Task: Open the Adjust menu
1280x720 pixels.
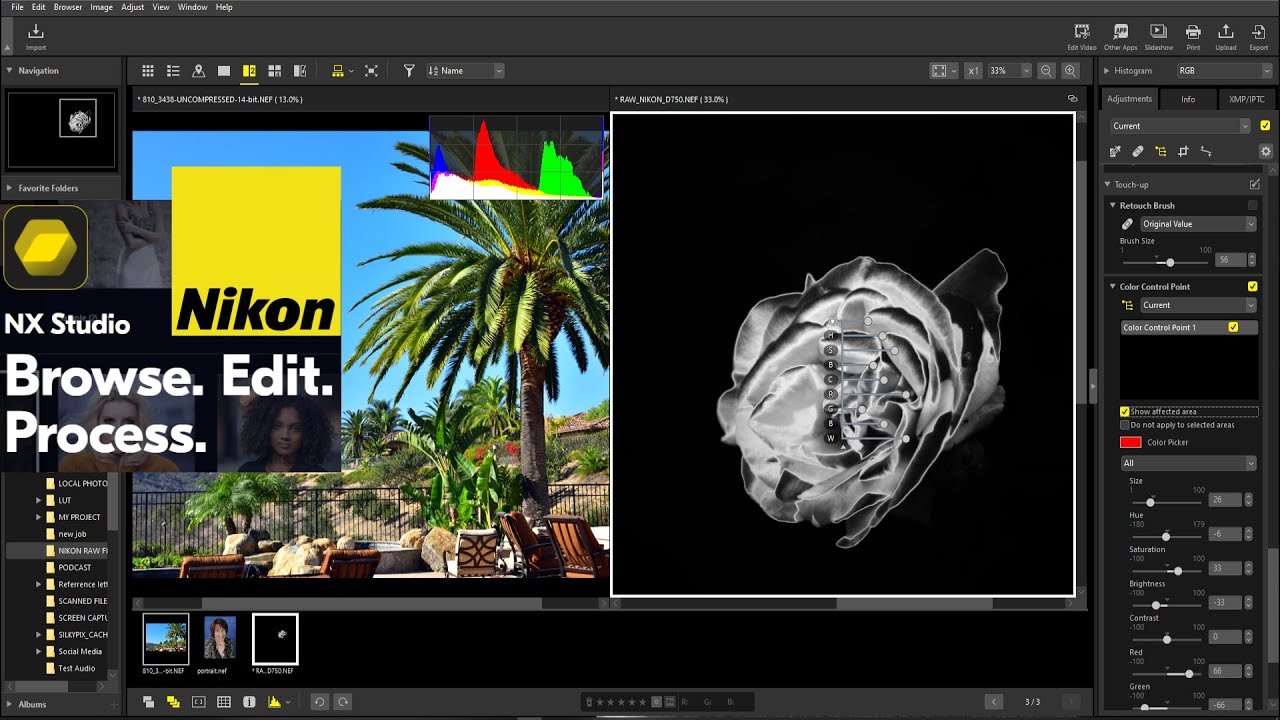Action: coord(132,7)
